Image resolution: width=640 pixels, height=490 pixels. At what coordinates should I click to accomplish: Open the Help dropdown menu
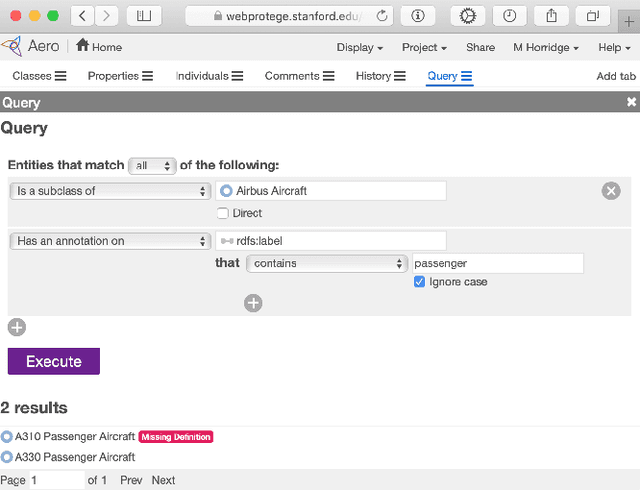614,47
